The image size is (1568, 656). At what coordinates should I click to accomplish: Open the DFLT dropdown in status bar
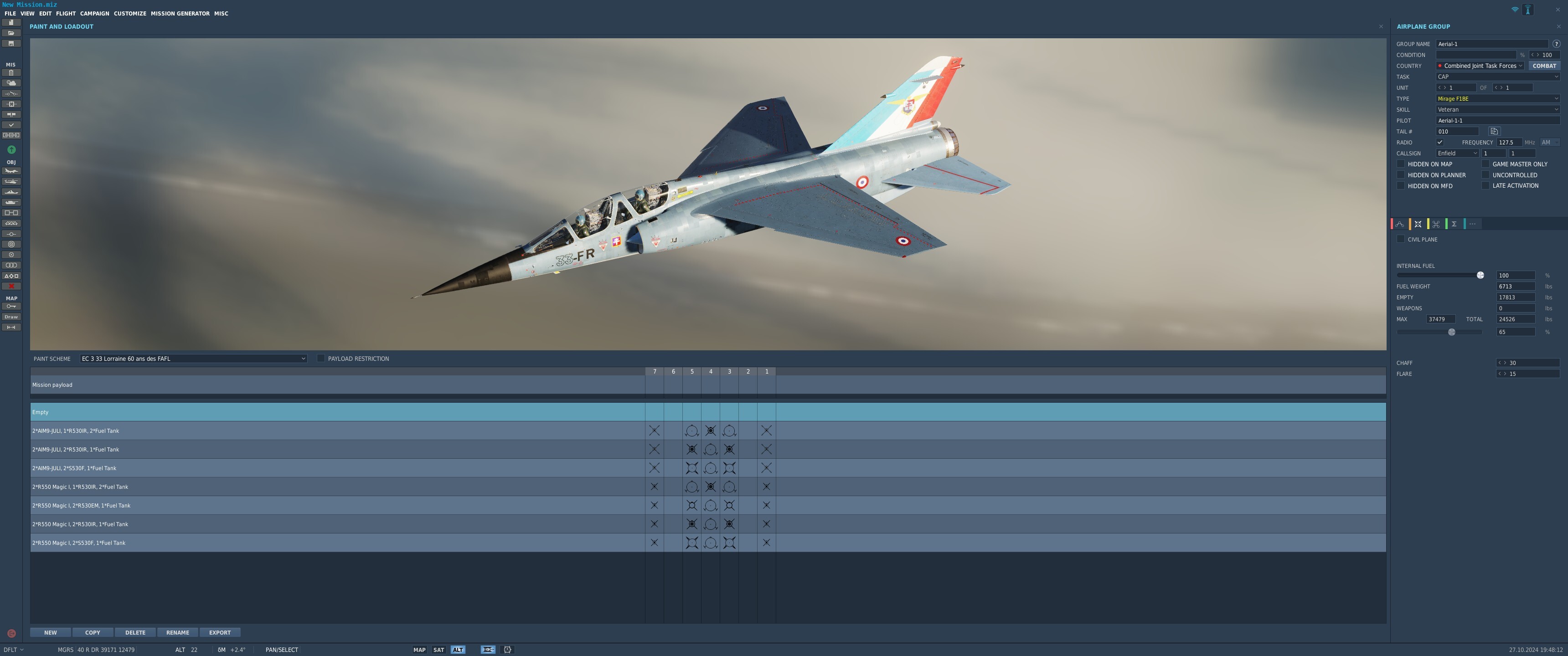(13, 650)
